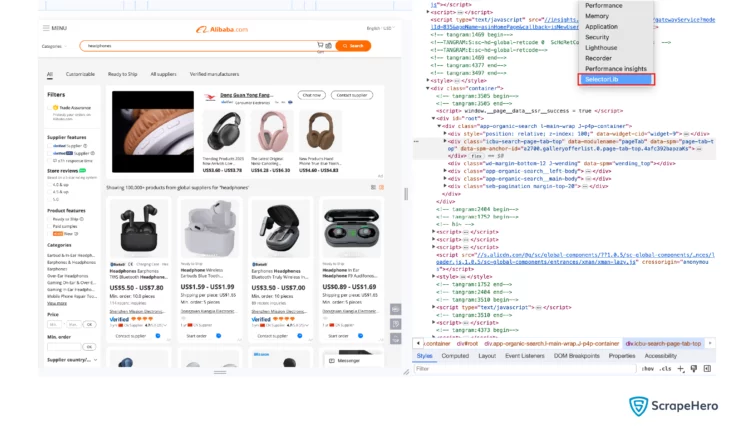Check the Paid samples filter
Screen dimensions: 744x437
pos(49,226)
